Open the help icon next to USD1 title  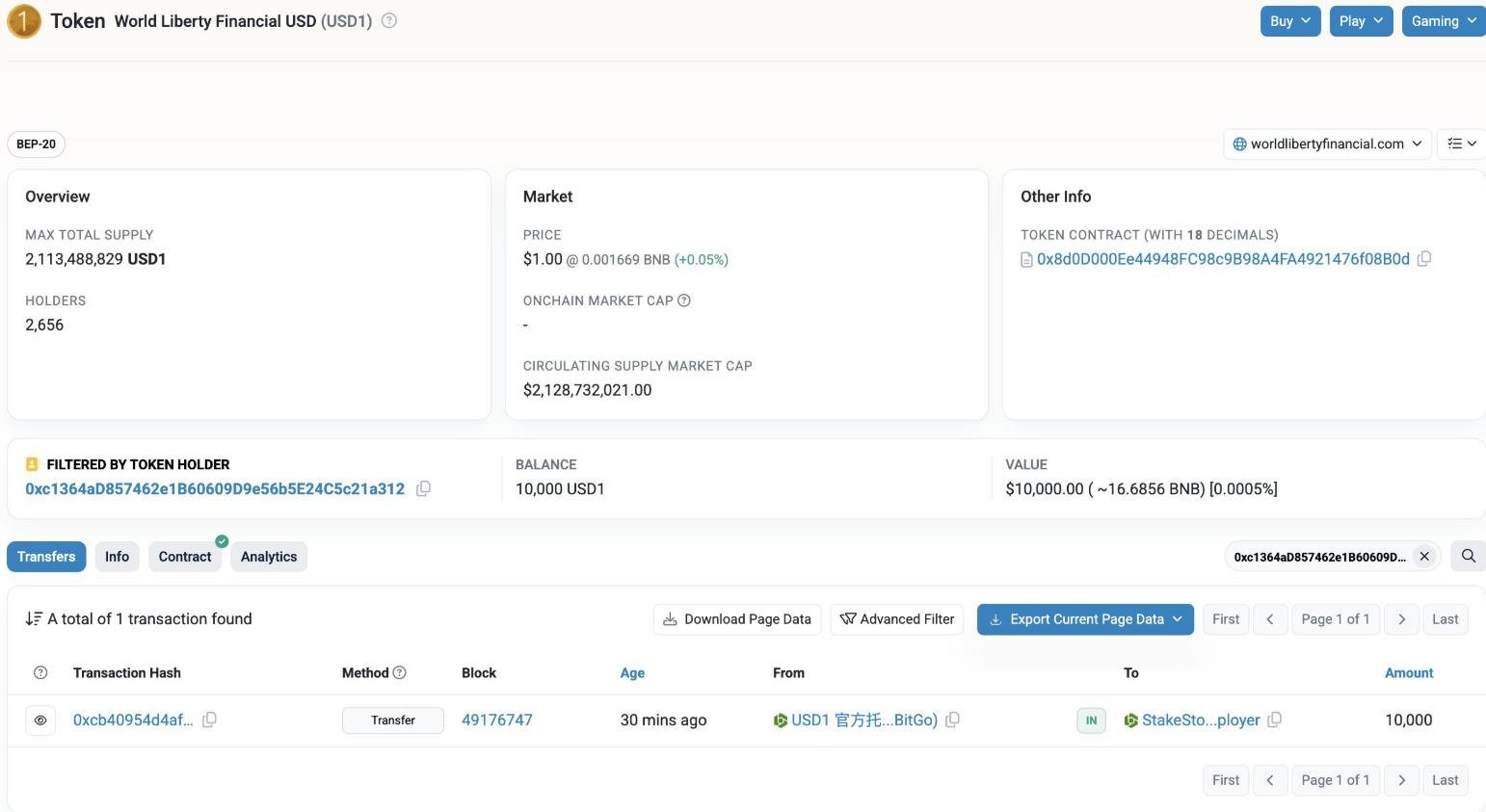[x=389, y=20]
